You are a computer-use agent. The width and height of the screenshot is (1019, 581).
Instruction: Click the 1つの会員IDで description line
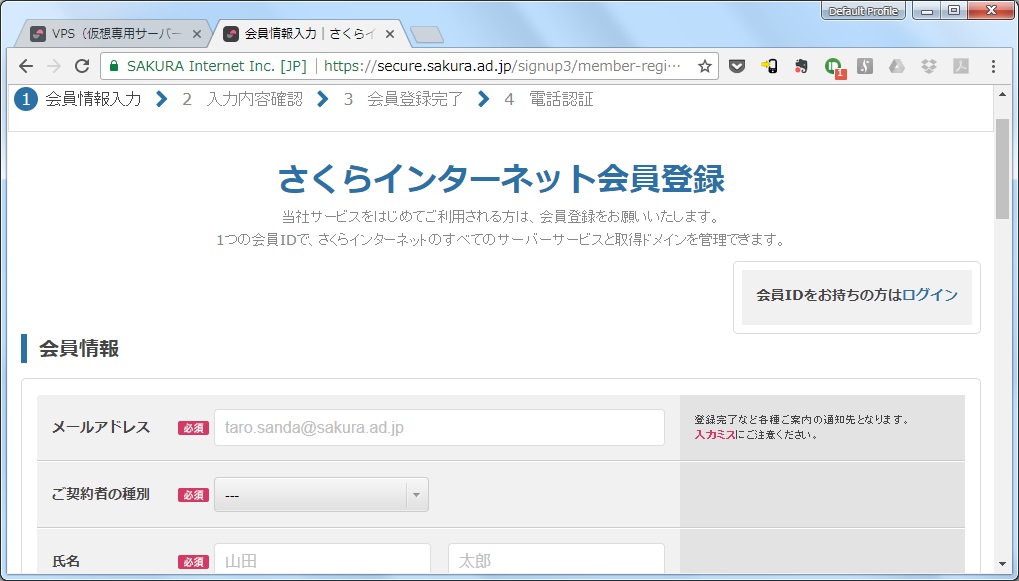(x=500, y=240)
